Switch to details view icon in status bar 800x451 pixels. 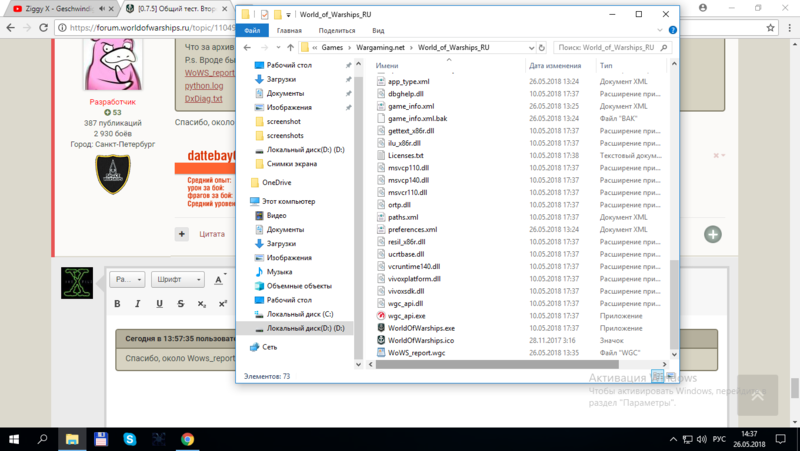[x=658, y=377]
